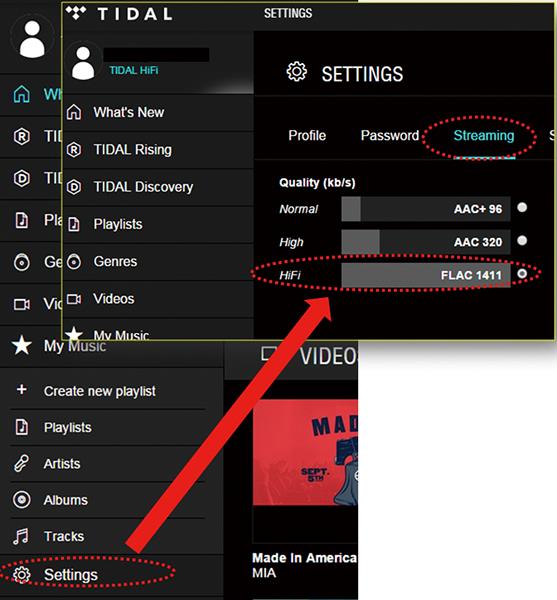
Task: Open What's New home icon in overlay
Action: point(74,112)
